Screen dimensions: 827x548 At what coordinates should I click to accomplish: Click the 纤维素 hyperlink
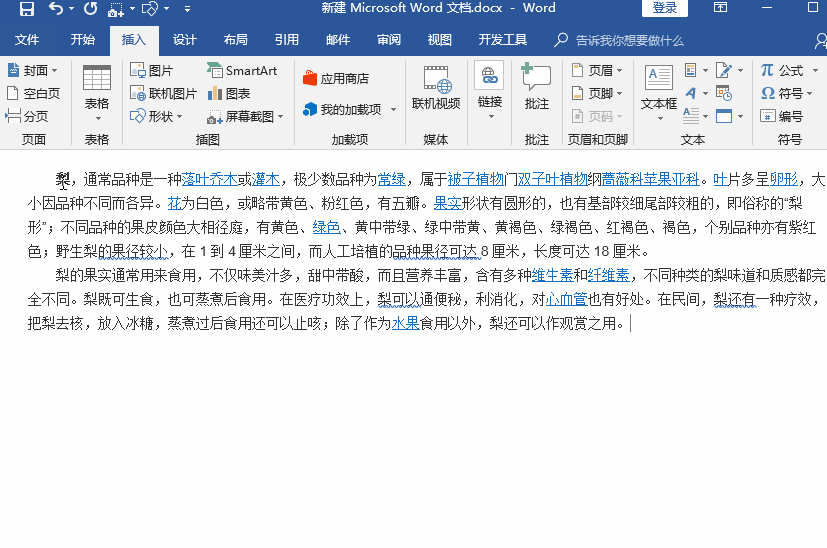click(608, 275)
